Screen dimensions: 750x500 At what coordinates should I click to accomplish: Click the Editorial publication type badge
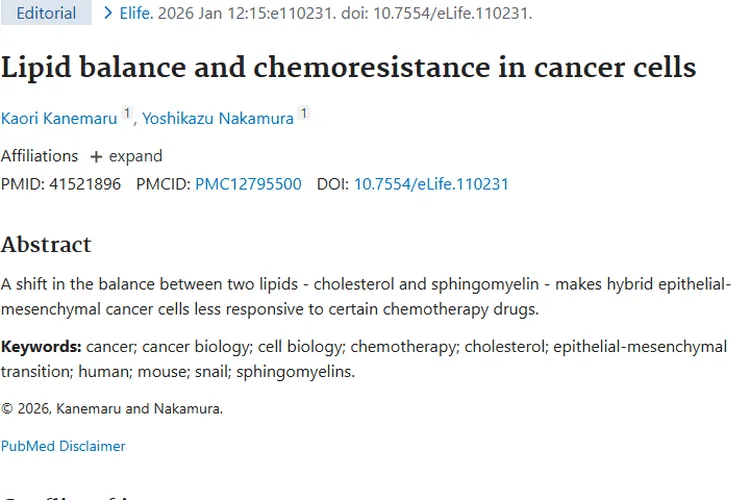(x=46, y=13)
